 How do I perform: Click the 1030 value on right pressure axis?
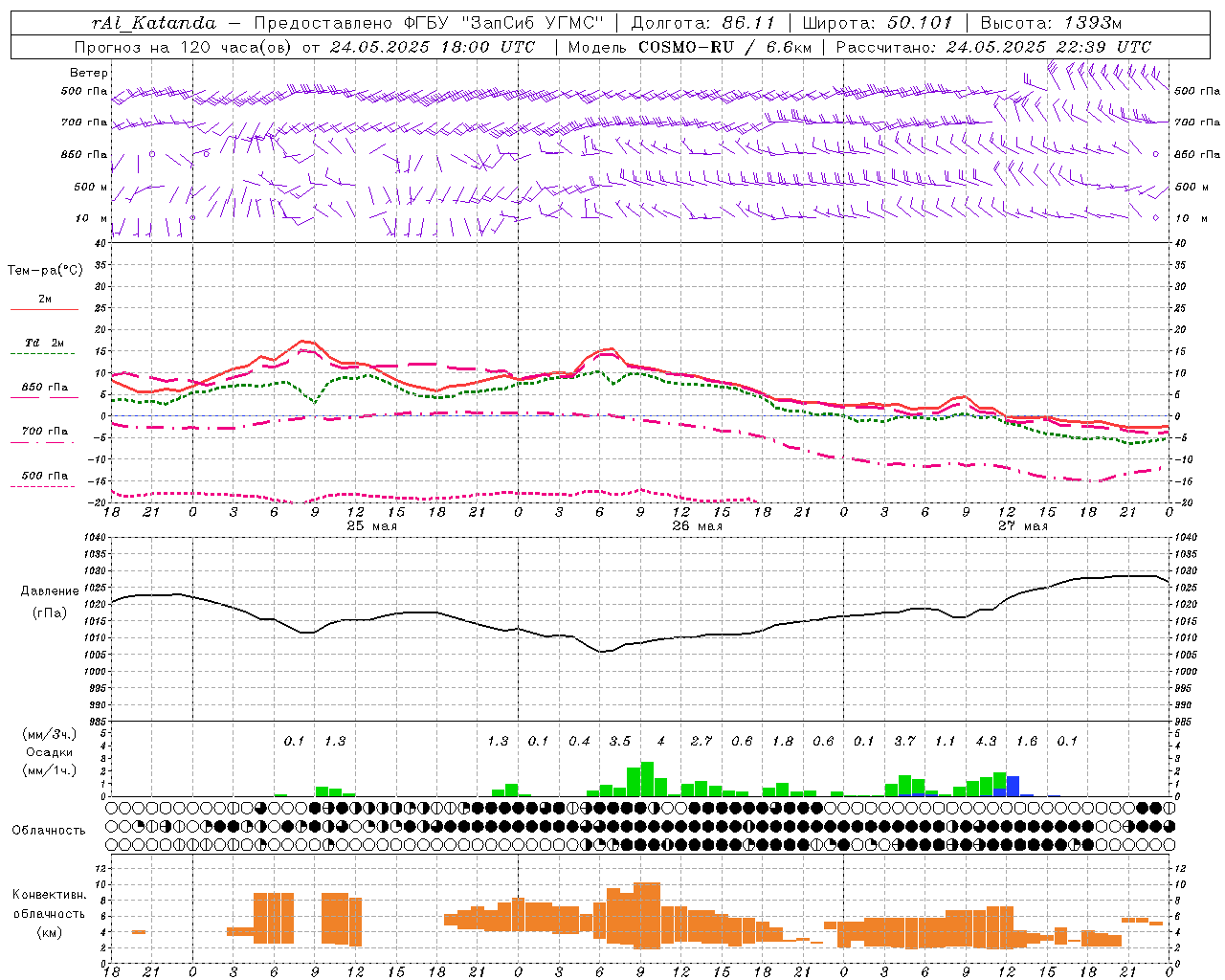click(x=1186, y=571)
